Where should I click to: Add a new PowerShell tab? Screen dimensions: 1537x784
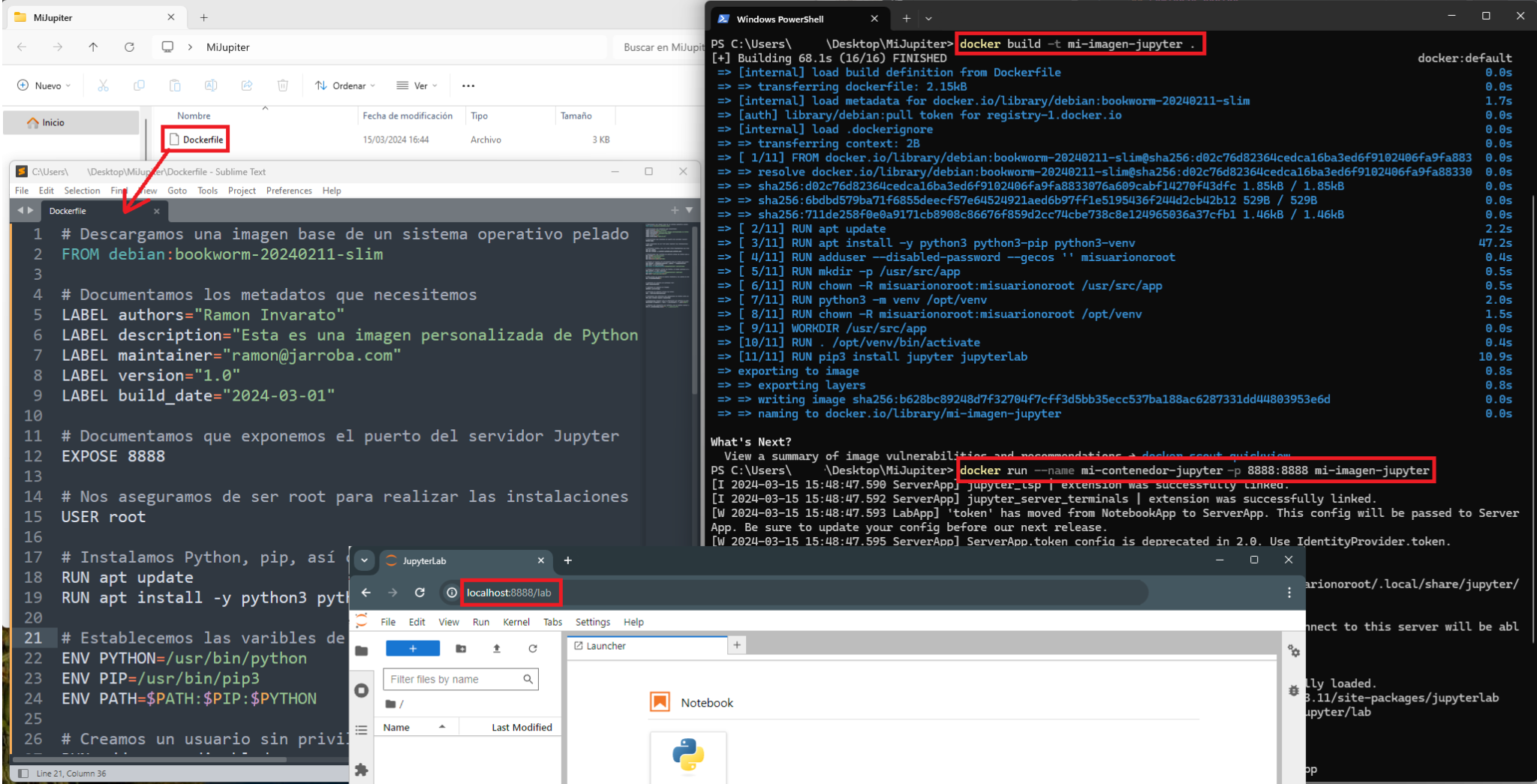(907, 19)
